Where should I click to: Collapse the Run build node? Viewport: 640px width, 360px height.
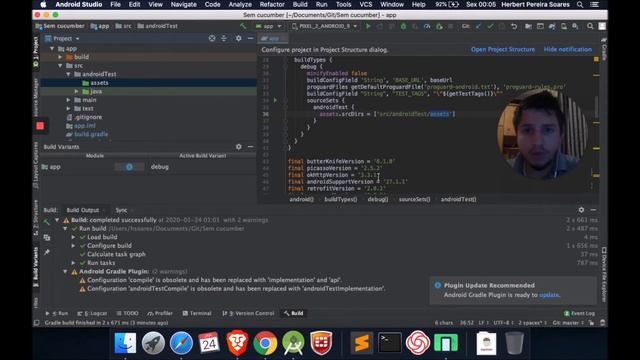[x=65, y=229]
